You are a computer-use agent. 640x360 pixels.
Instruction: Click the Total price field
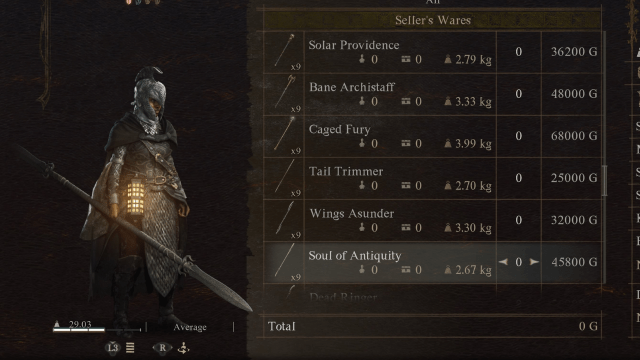point(433,326)
